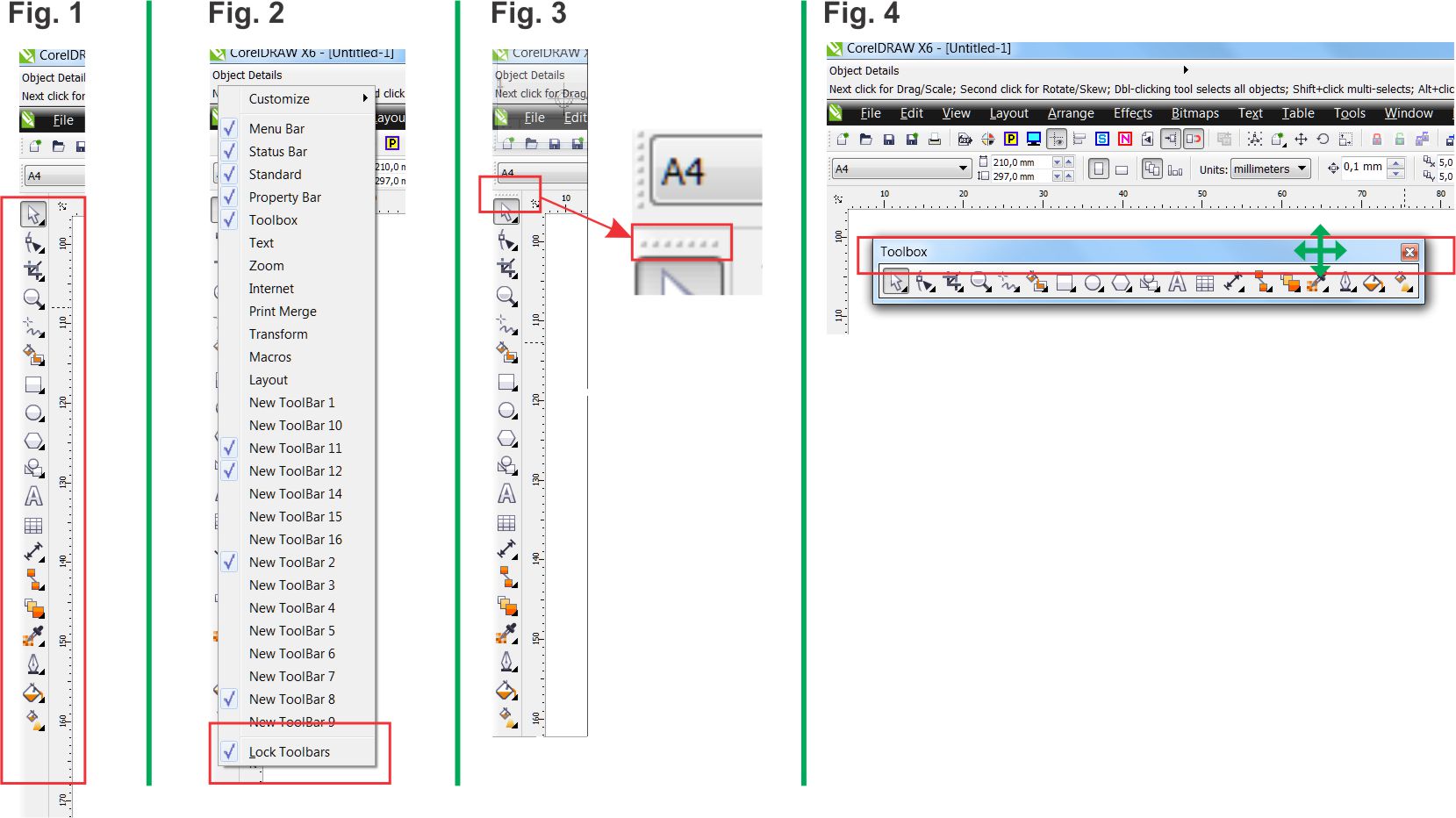This screenshot has width=1456, height=818.
Task: Open the Effects menu in Fig. 4
Action: 1133,113
